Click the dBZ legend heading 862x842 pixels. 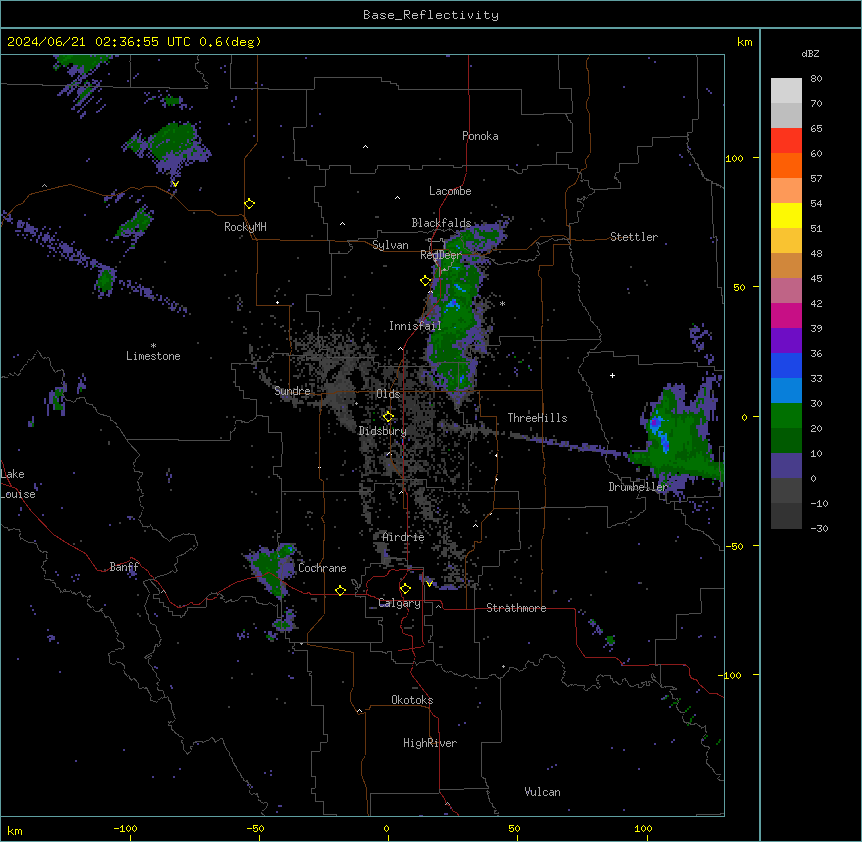tap(810, 53)
